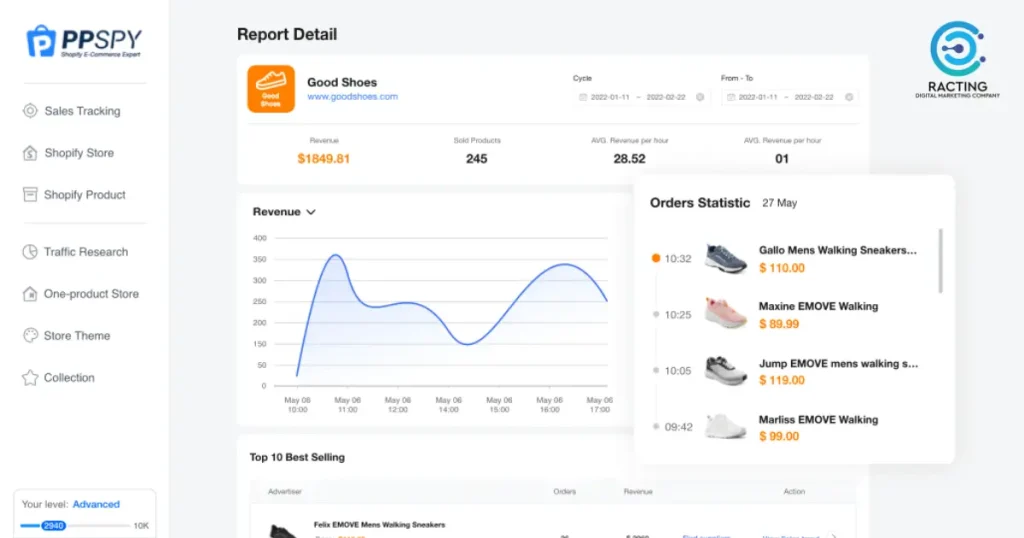
Task: Click the Orders Statistic scrollbar
Action: 940,261
